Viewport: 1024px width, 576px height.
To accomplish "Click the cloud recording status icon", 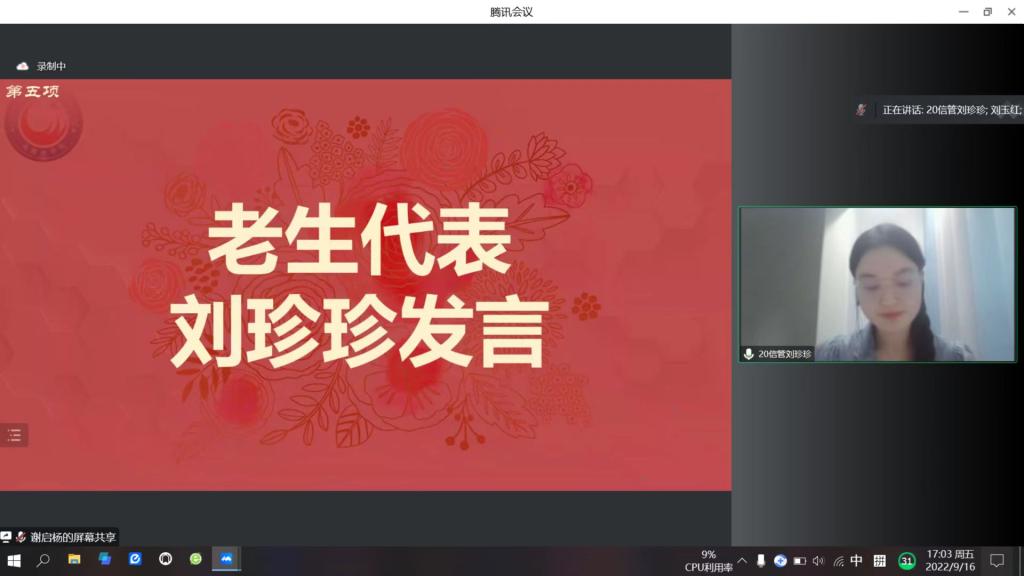I will pyautogui.click(x=23, y=66).
